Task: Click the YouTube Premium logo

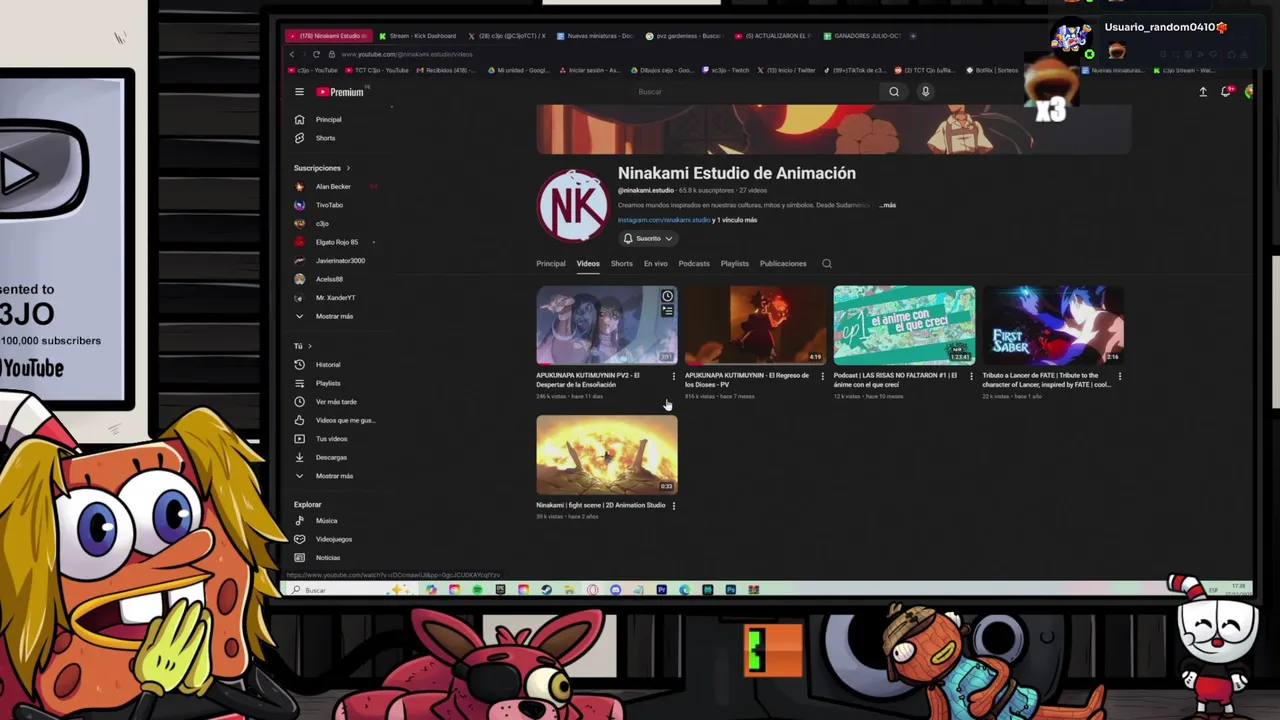Action: 341,92
